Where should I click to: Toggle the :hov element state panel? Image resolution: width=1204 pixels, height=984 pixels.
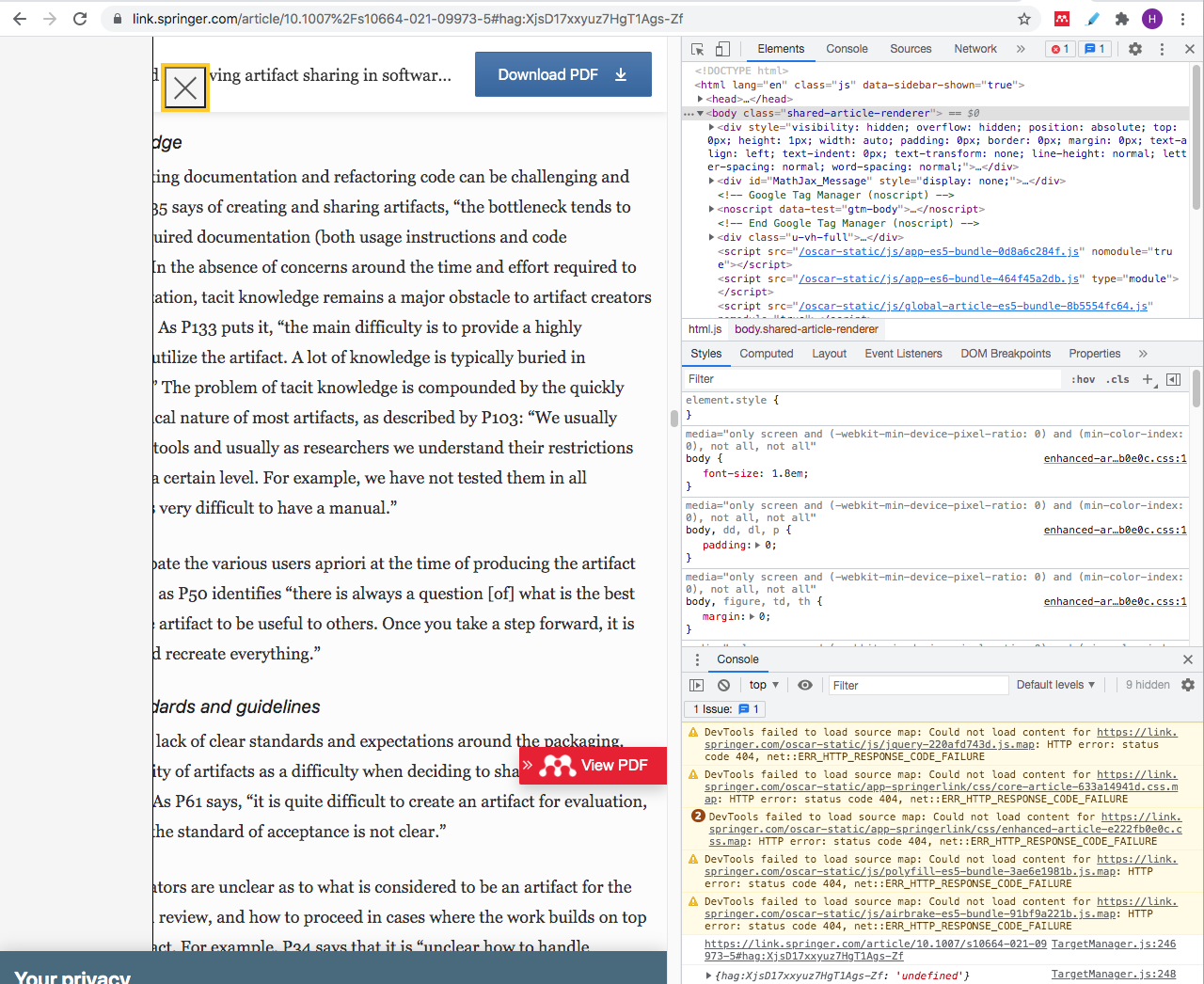pyautogui.click(x=1084, y=379)
